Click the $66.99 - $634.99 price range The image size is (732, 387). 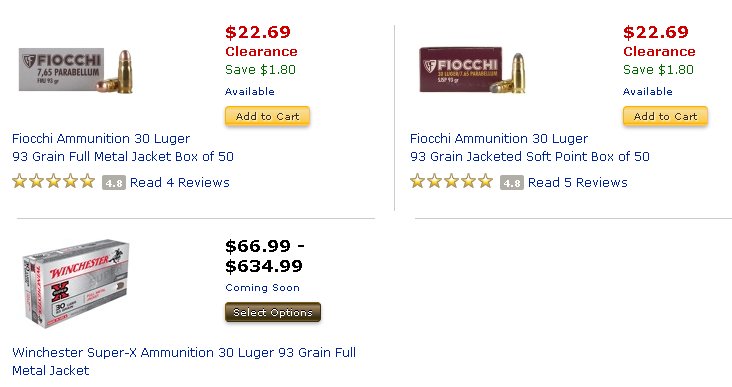point(264,256)
